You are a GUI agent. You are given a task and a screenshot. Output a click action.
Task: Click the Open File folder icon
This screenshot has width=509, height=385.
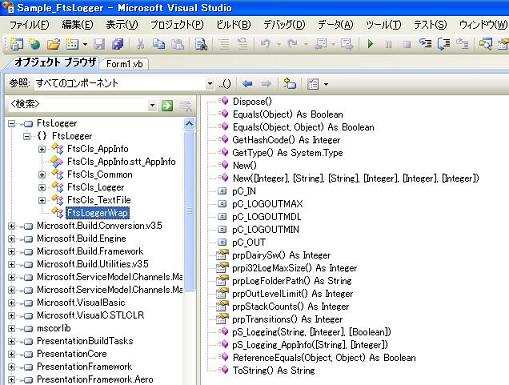53,44
